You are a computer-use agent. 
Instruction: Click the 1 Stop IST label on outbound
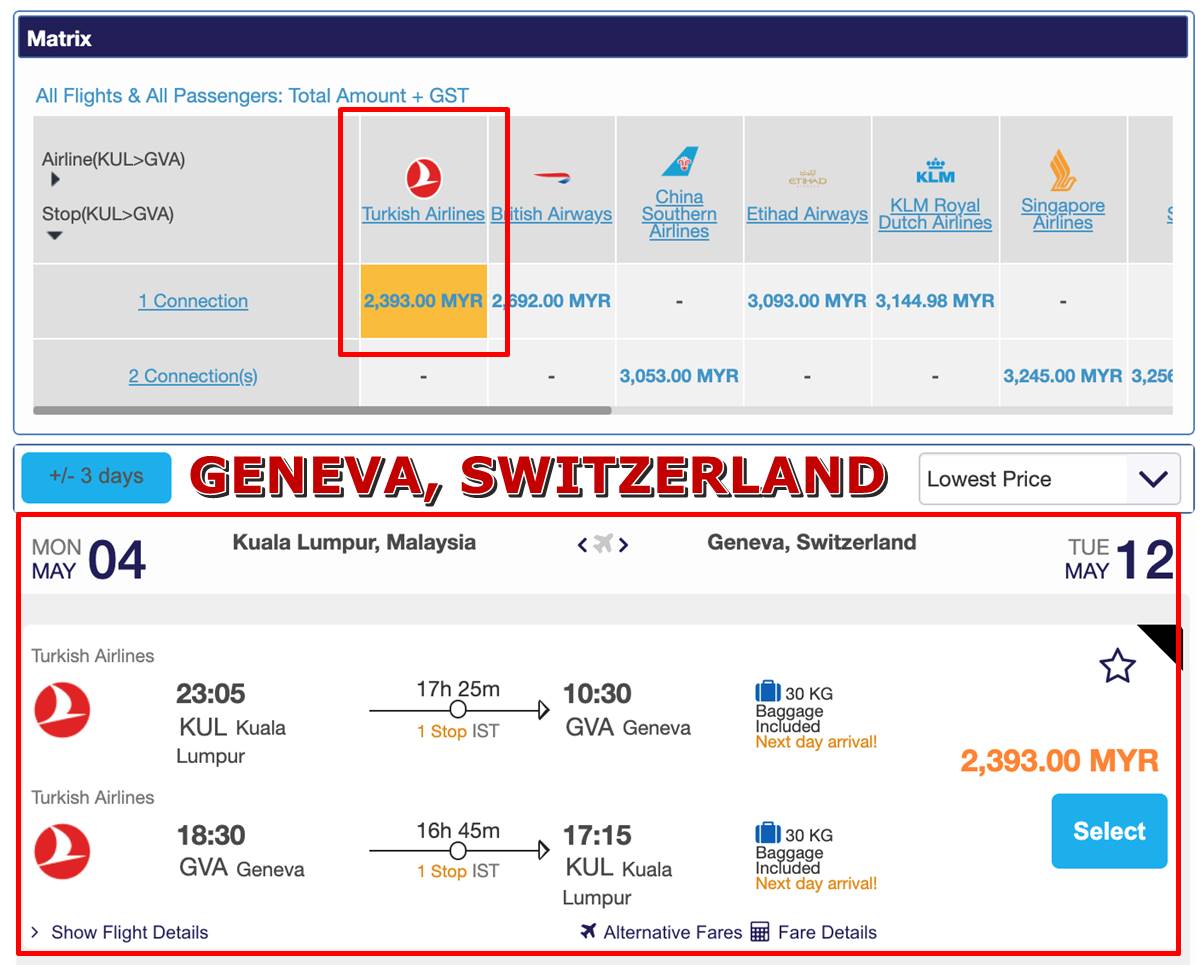coord(458,732)
